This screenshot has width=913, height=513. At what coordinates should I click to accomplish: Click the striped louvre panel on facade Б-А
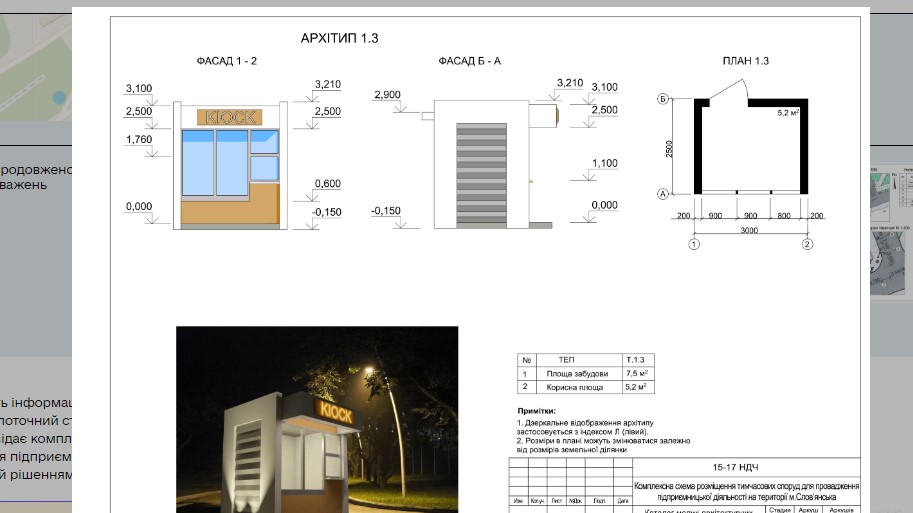482,175
